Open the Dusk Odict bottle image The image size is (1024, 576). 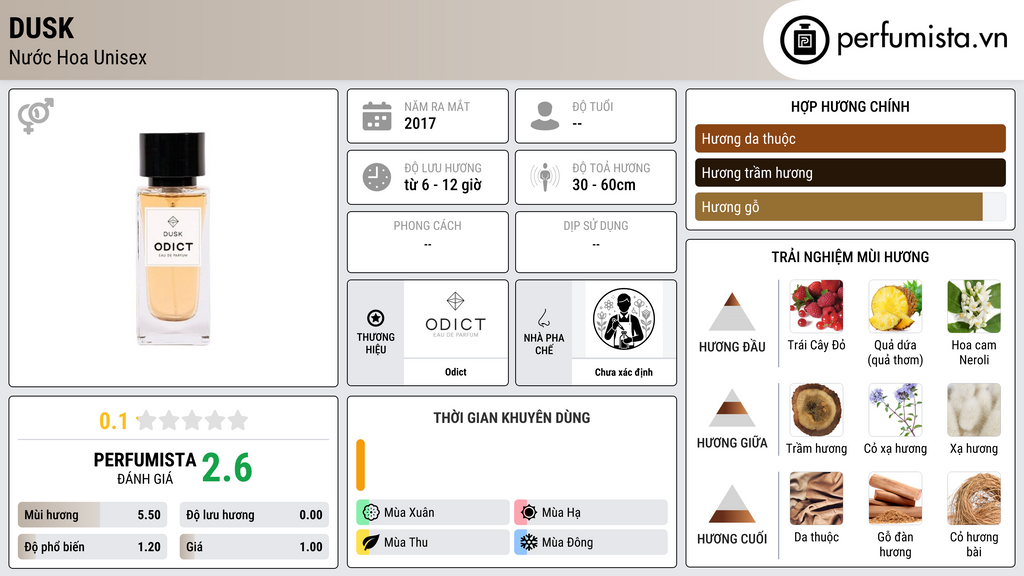[x=173, y=238]
